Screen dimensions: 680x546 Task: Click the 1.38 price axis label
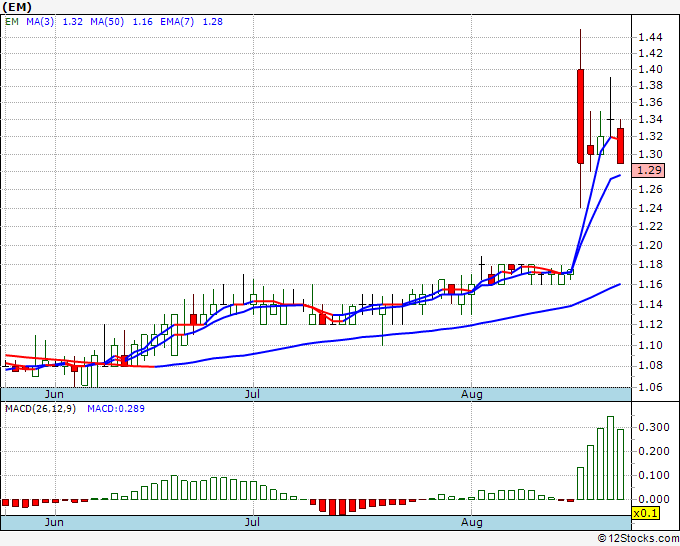(x=651, y=85)
